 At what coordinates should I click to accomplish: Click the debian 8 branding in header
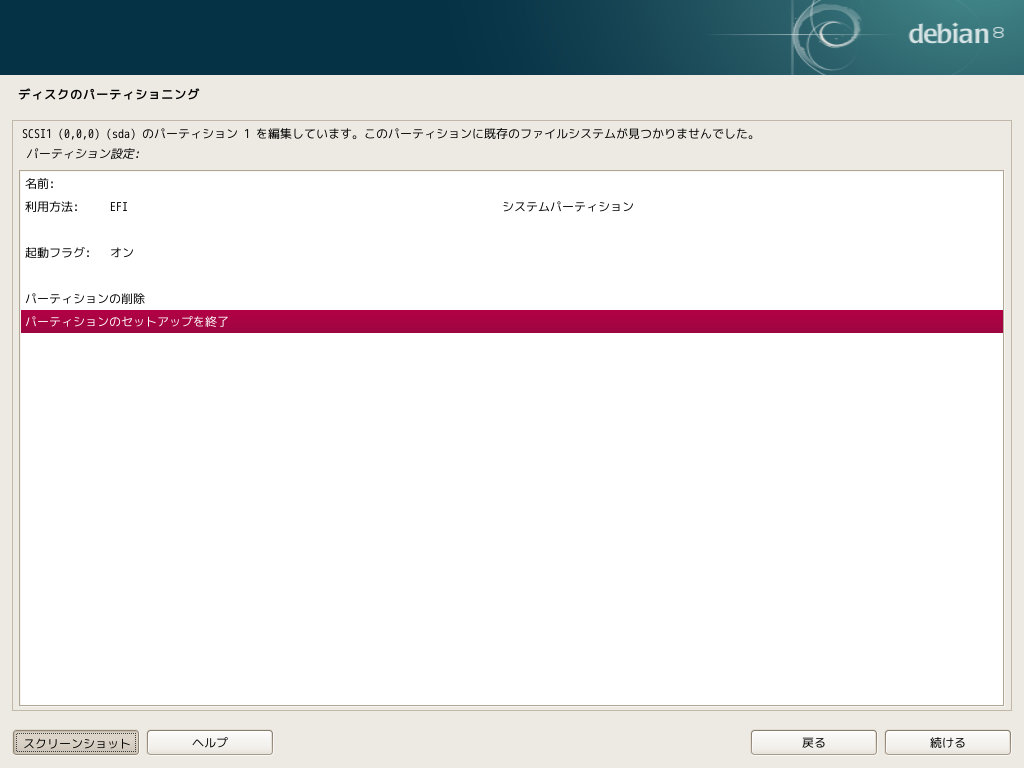pyautogui.click(x=945, y=33)
